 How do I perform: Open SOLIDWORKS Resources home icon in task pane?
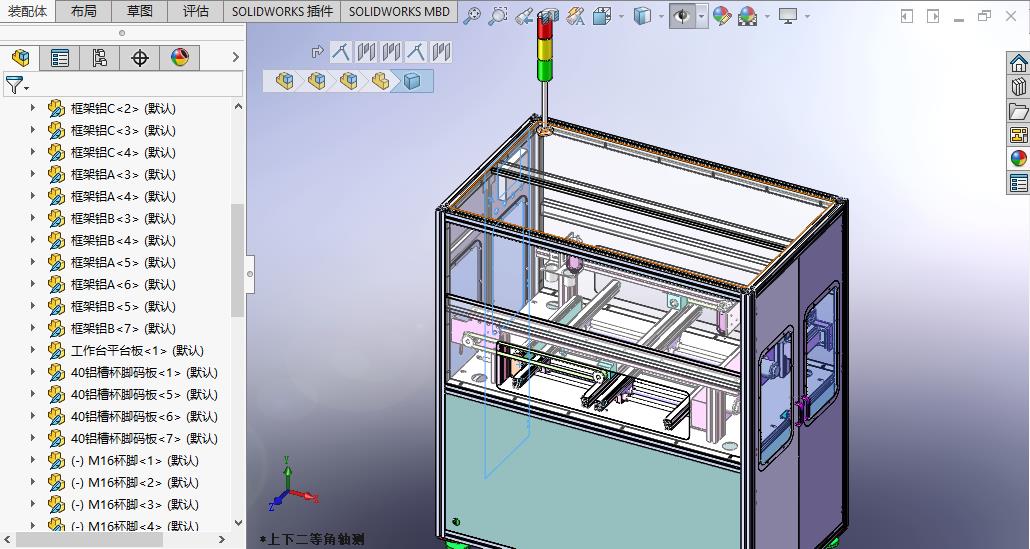click(x=1018, y=63)
